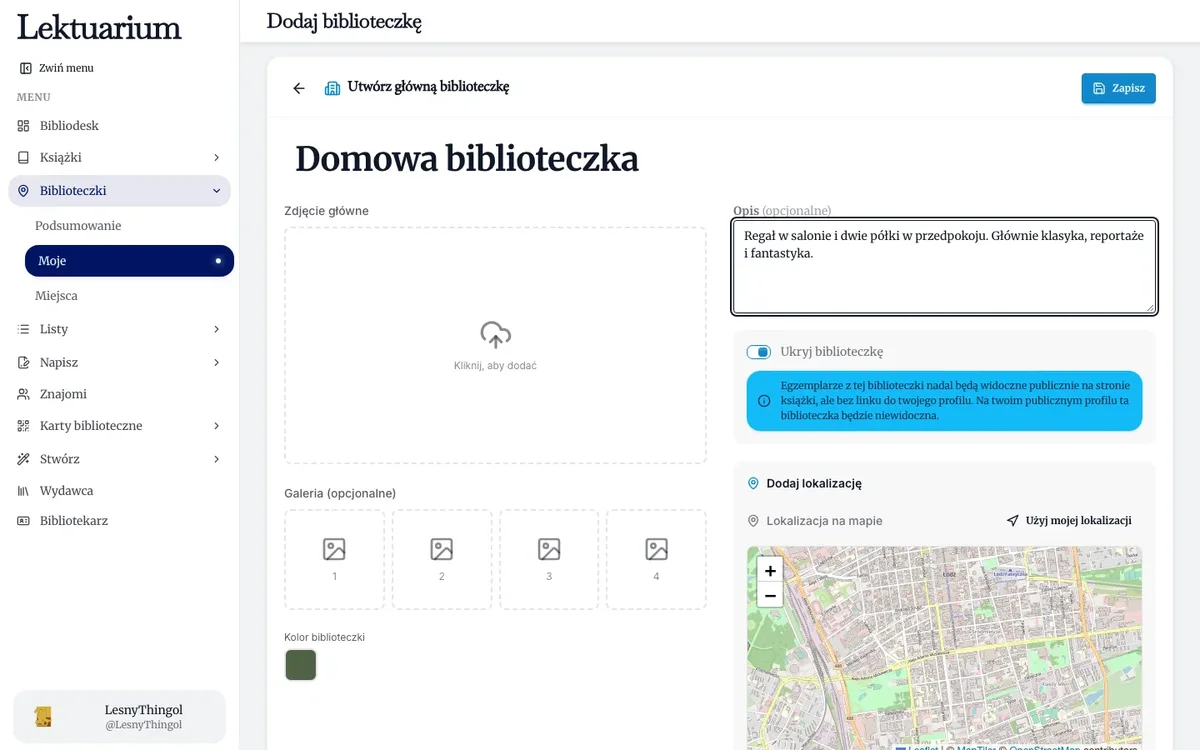
Task: Open the LesnyThingol user profile card
Action: [x=119, y=717]
